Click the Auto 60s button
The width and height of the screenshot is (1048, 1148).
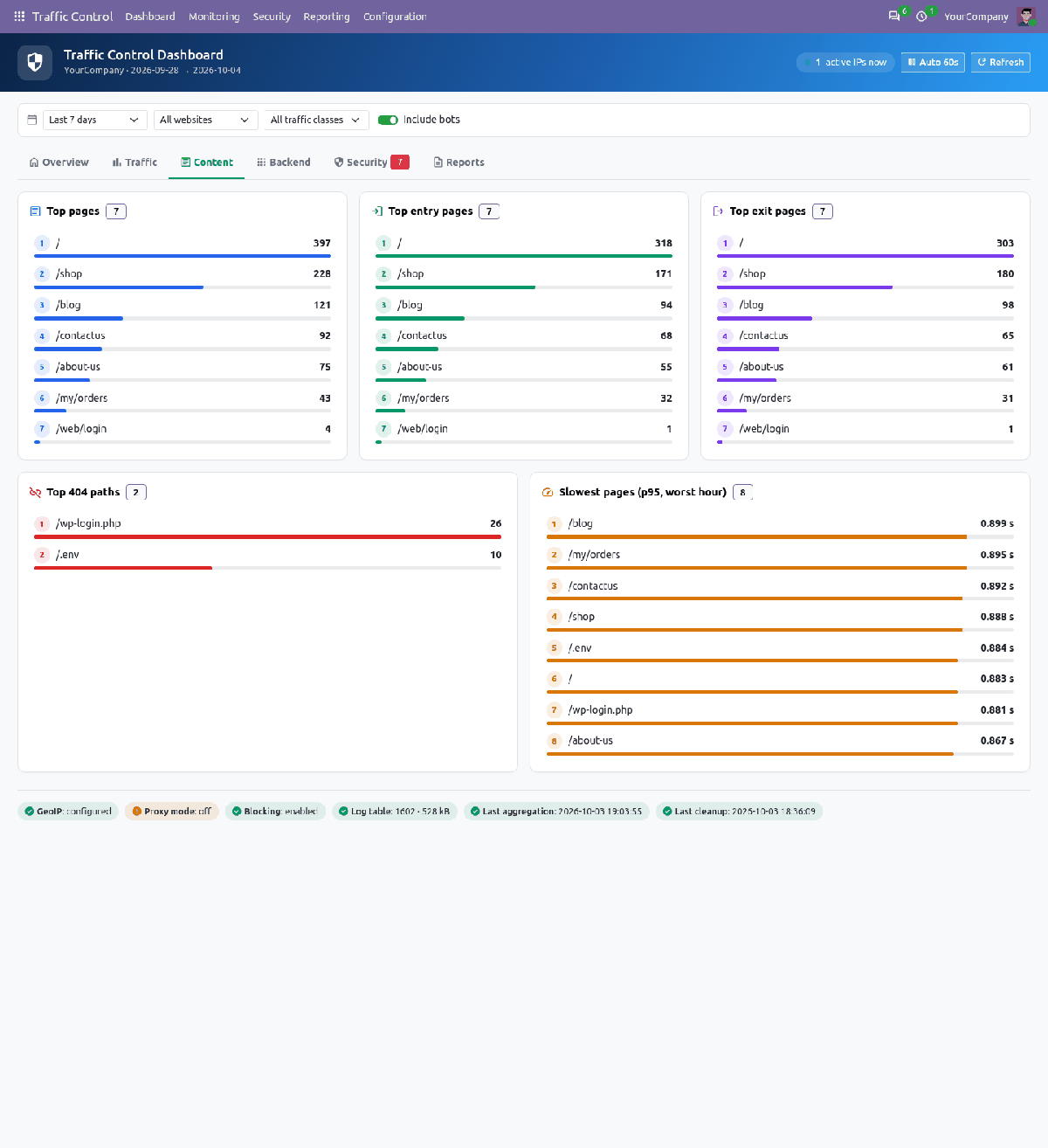click(x=933, y=62)
